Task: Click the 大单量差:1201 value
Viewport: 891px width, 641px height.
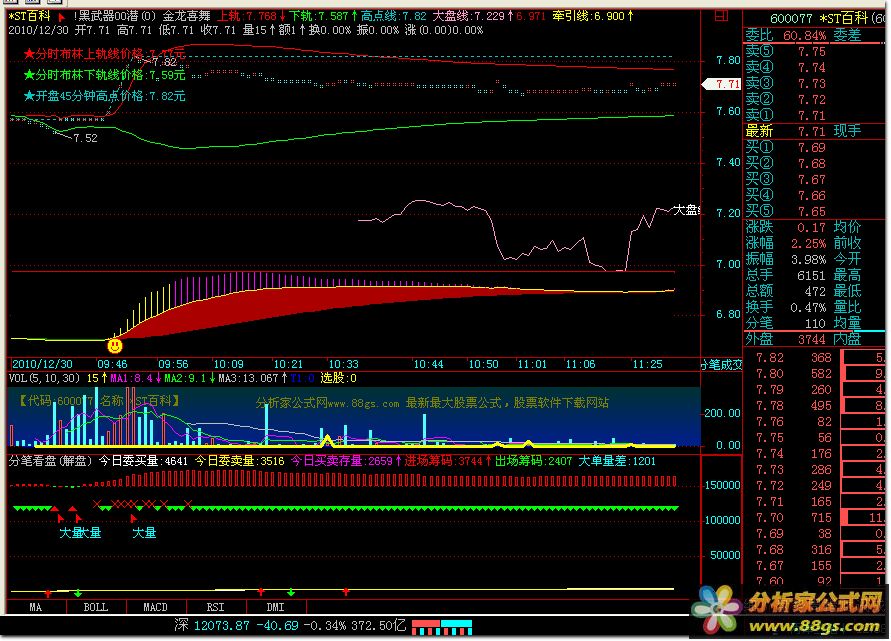Action: coord(617,461)
